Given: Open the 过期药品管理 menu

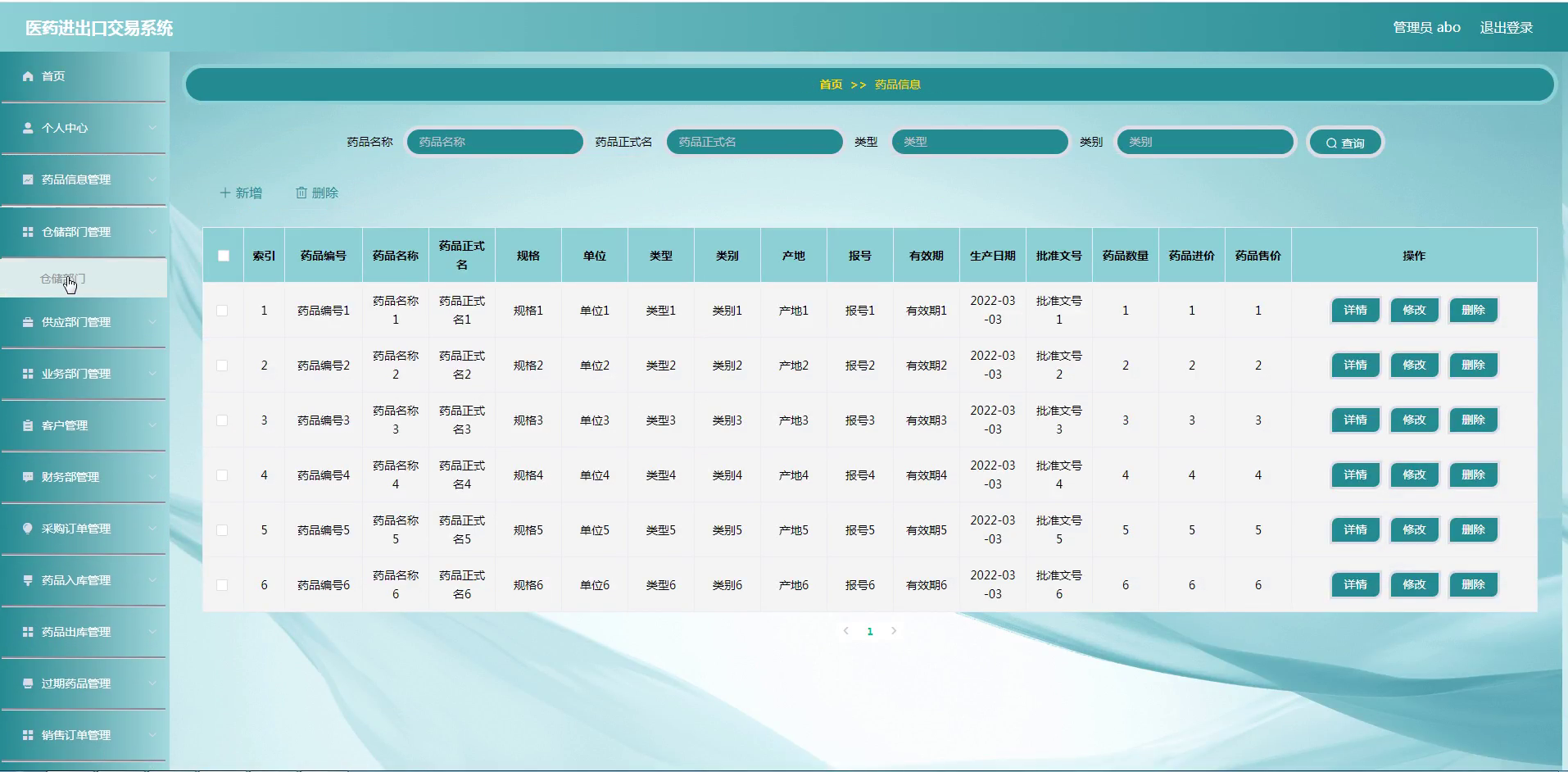Looking at the screenshot, I should pyautogui.click(x=84, y=683).
